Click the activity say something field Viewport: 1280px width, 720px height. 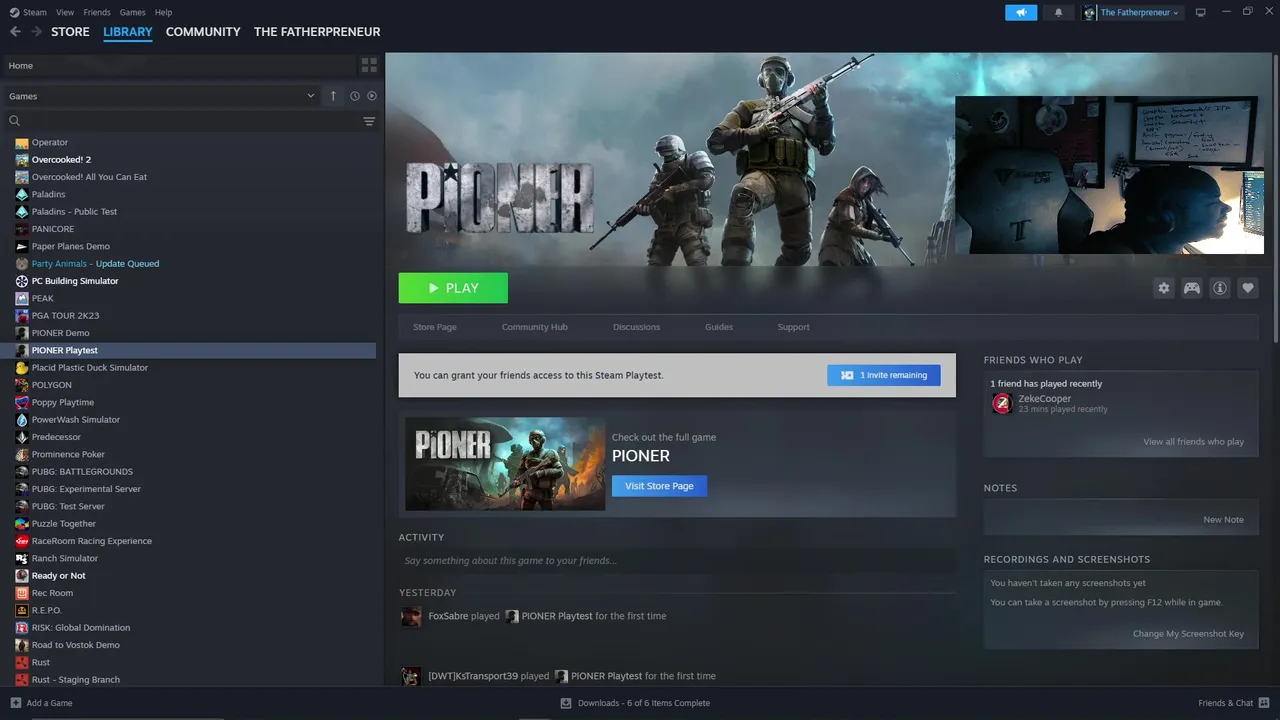(x=677, y=561)
